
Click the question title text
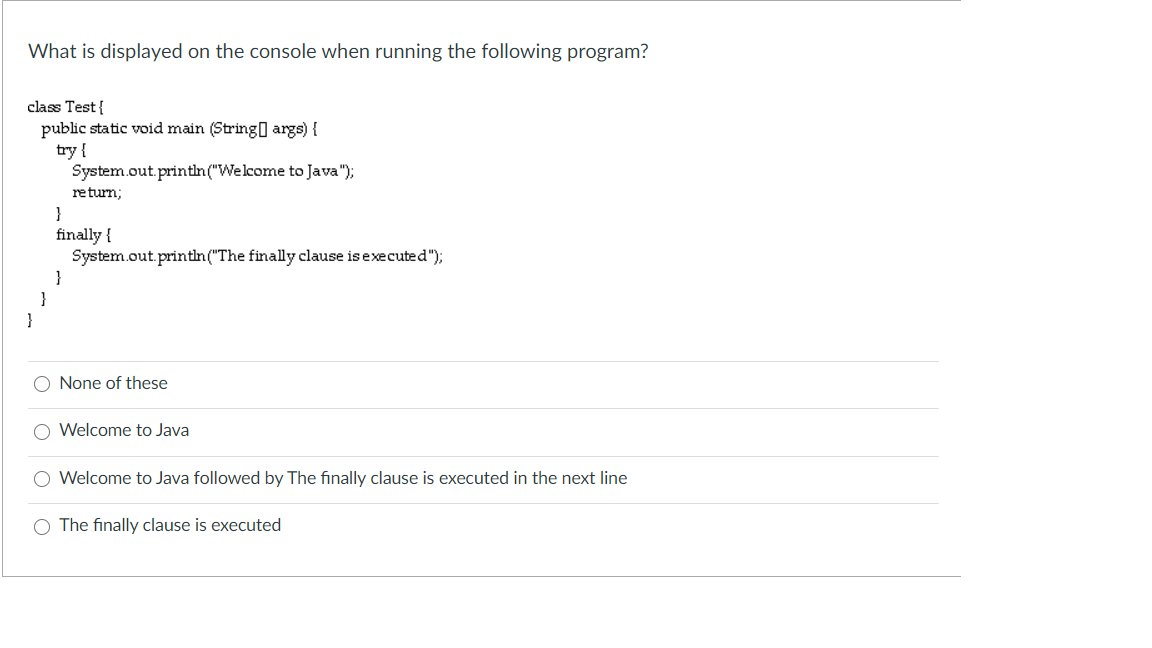click(338, 51)
